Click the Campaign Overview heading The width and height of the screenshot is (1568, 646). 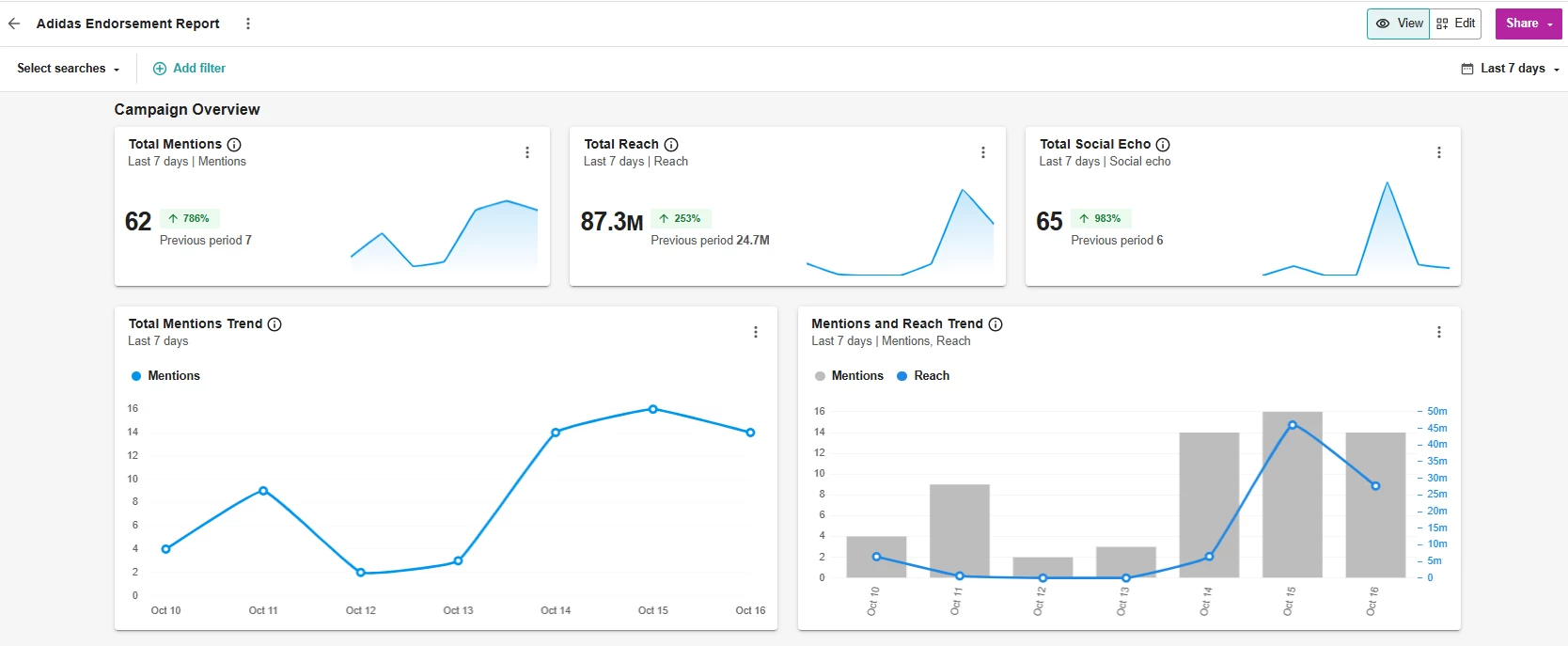[187, 110]
